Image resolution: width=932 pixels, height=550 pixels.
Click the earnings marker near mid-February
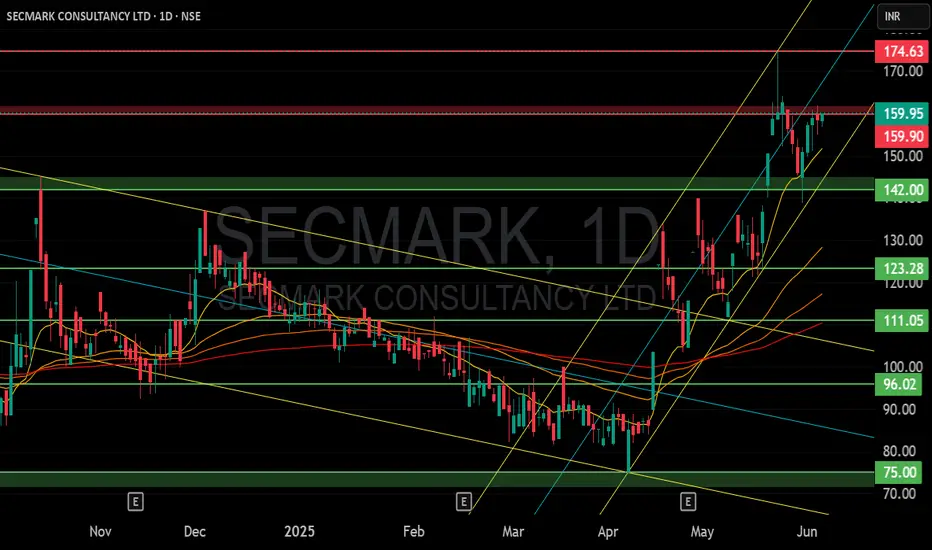(x=464, y=502)
